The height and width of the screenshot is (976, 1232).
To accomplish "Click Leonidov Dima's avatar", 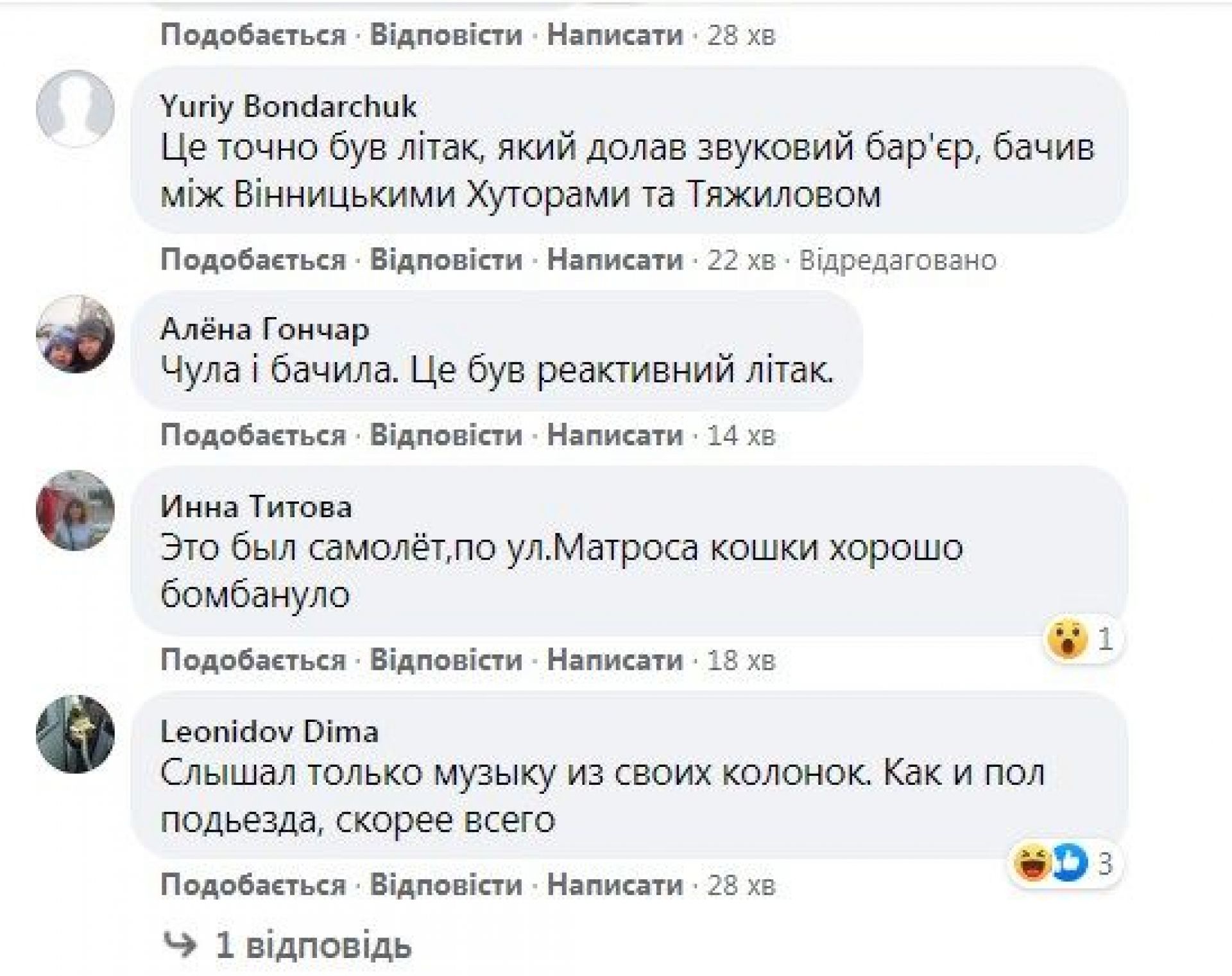I will (75, 734).
